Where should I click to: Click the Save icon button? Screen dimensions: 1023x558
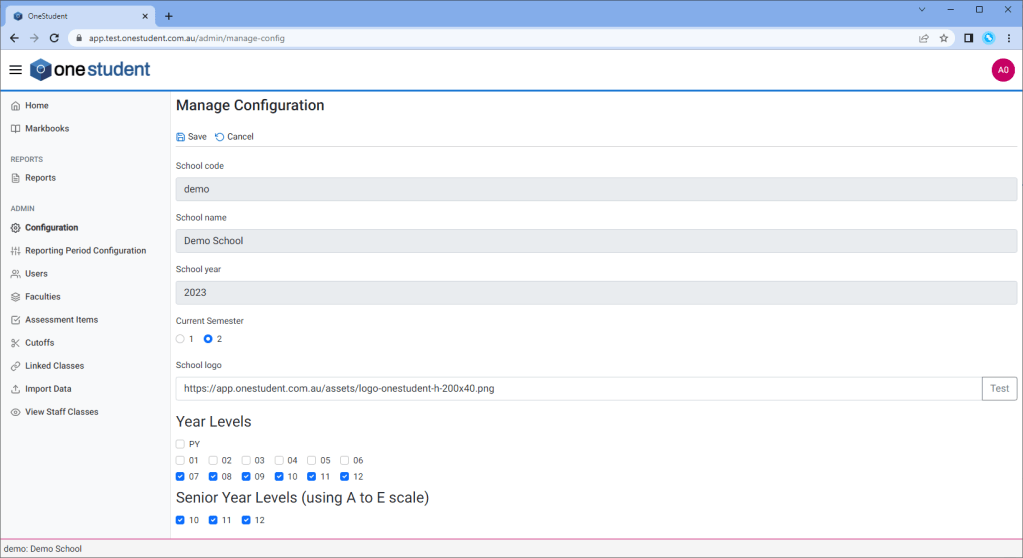(181, 137)
